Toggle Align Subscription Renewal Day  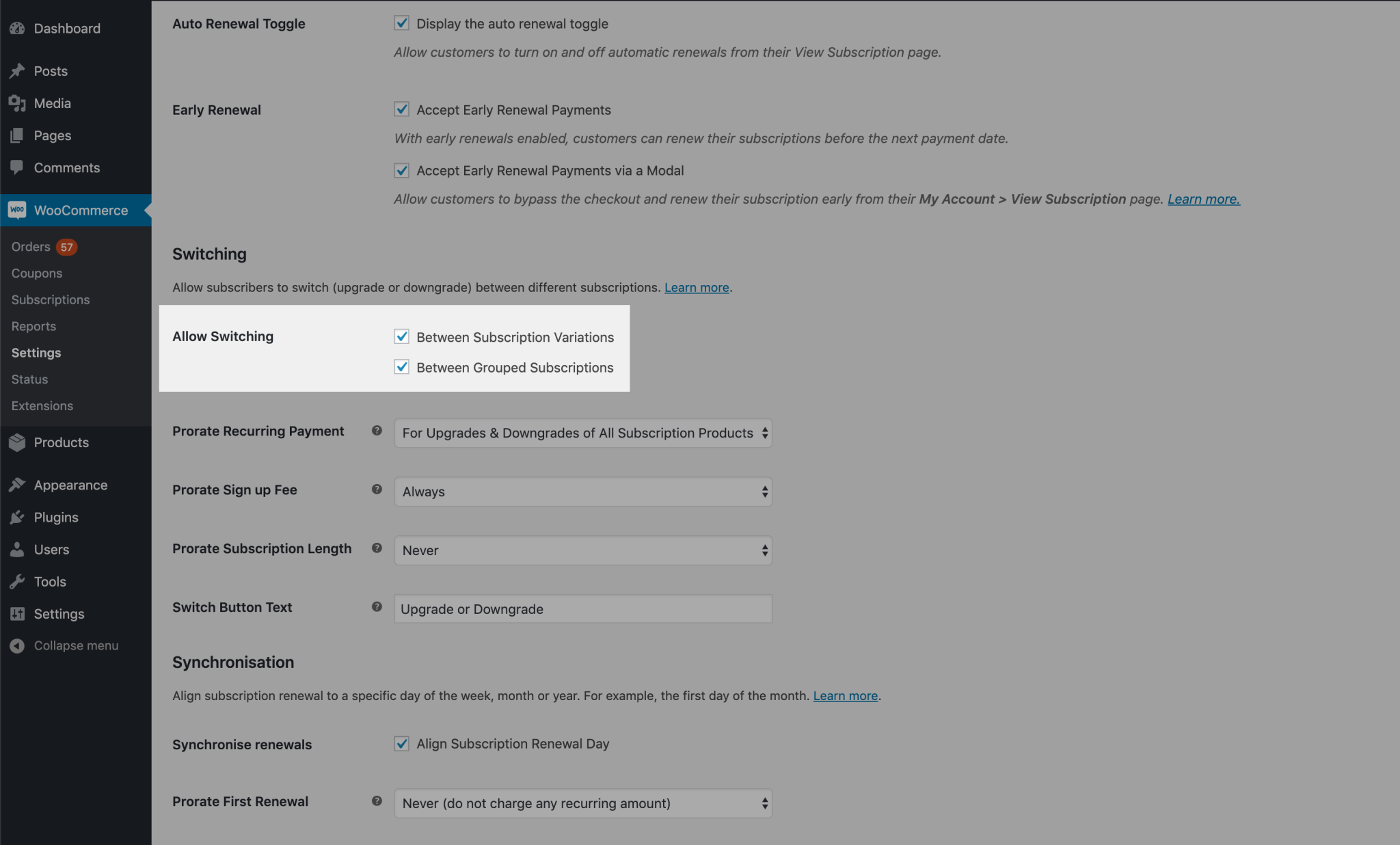click(x=401, y=743)
